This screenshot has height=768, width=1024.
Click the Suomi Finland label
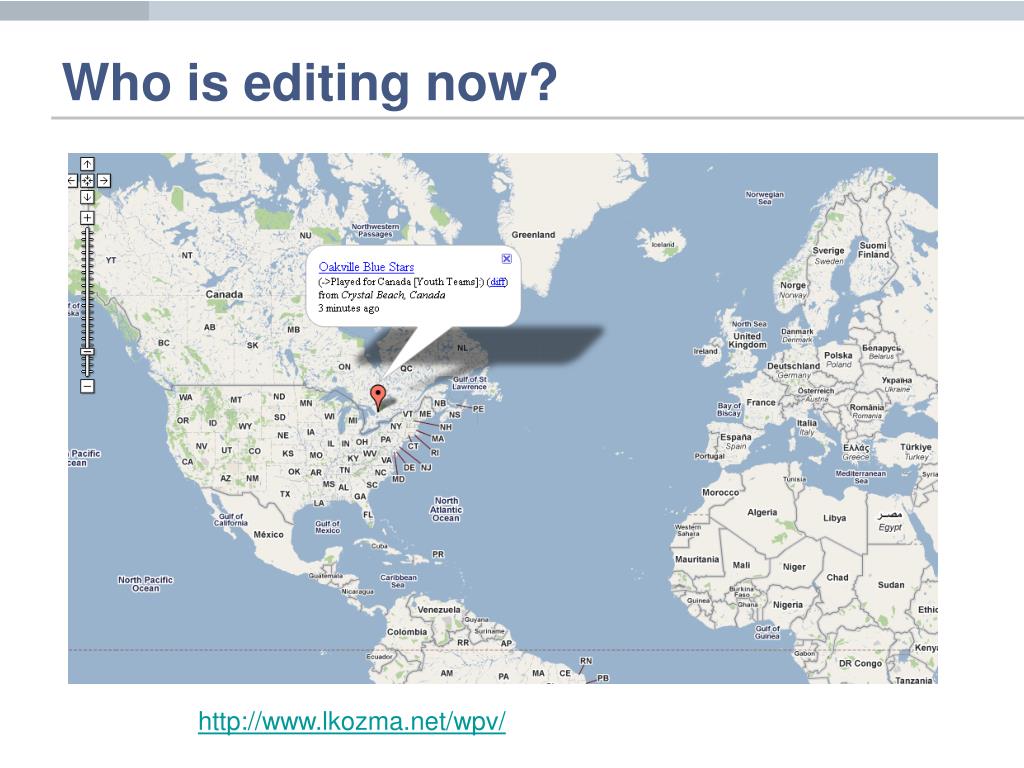pyautogui.click(x=873, y=250)
